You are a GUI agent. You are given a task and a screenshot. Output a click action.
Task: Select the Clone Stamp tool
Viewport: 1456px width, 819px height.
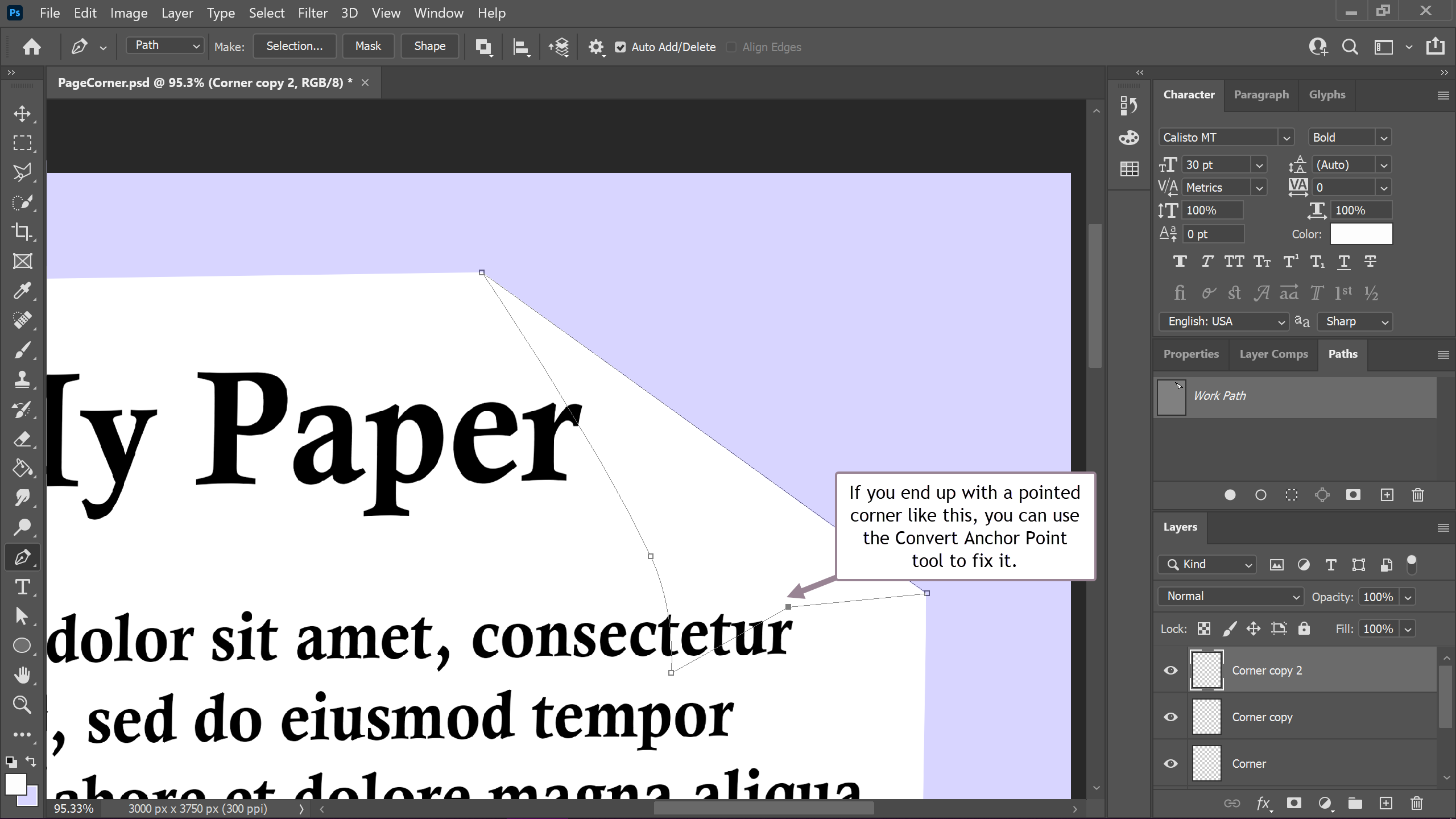pos(22,379)
